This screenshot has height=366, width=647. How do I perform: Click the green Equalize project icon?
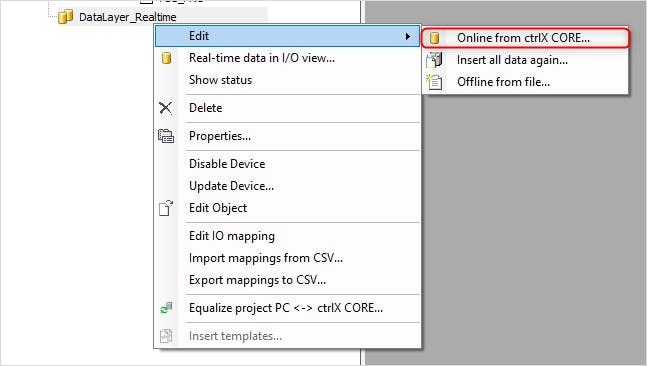[166, 308]
